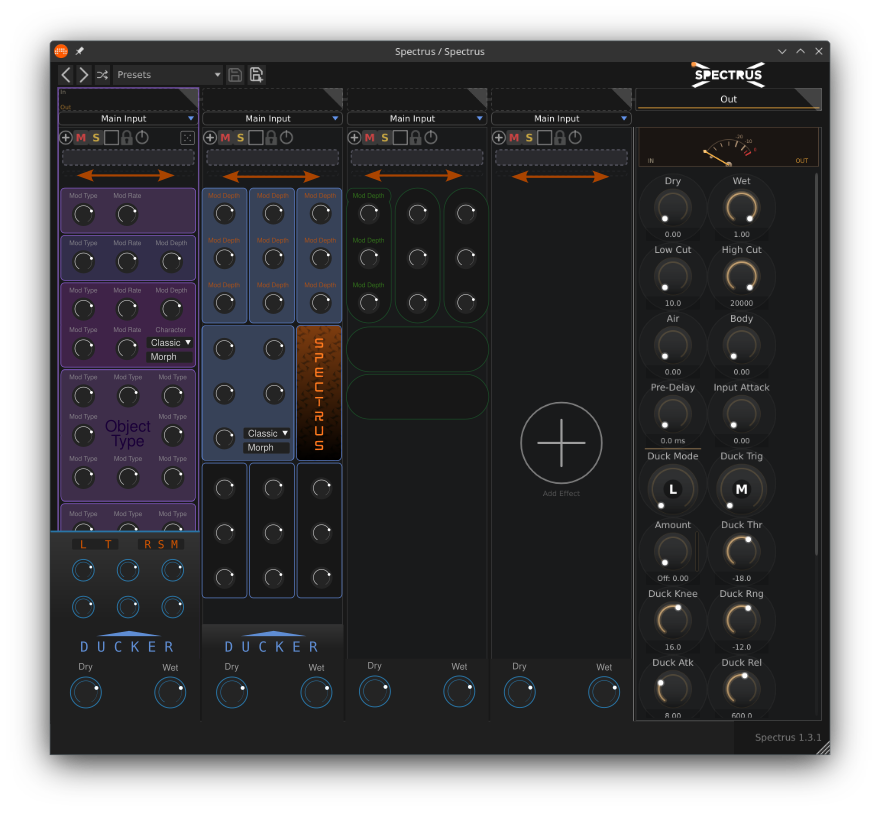This screenshot has width=880, height=814.
Task: Open first column Main Input dropdown
Action: pyautogui.click(x=128, y=118)
